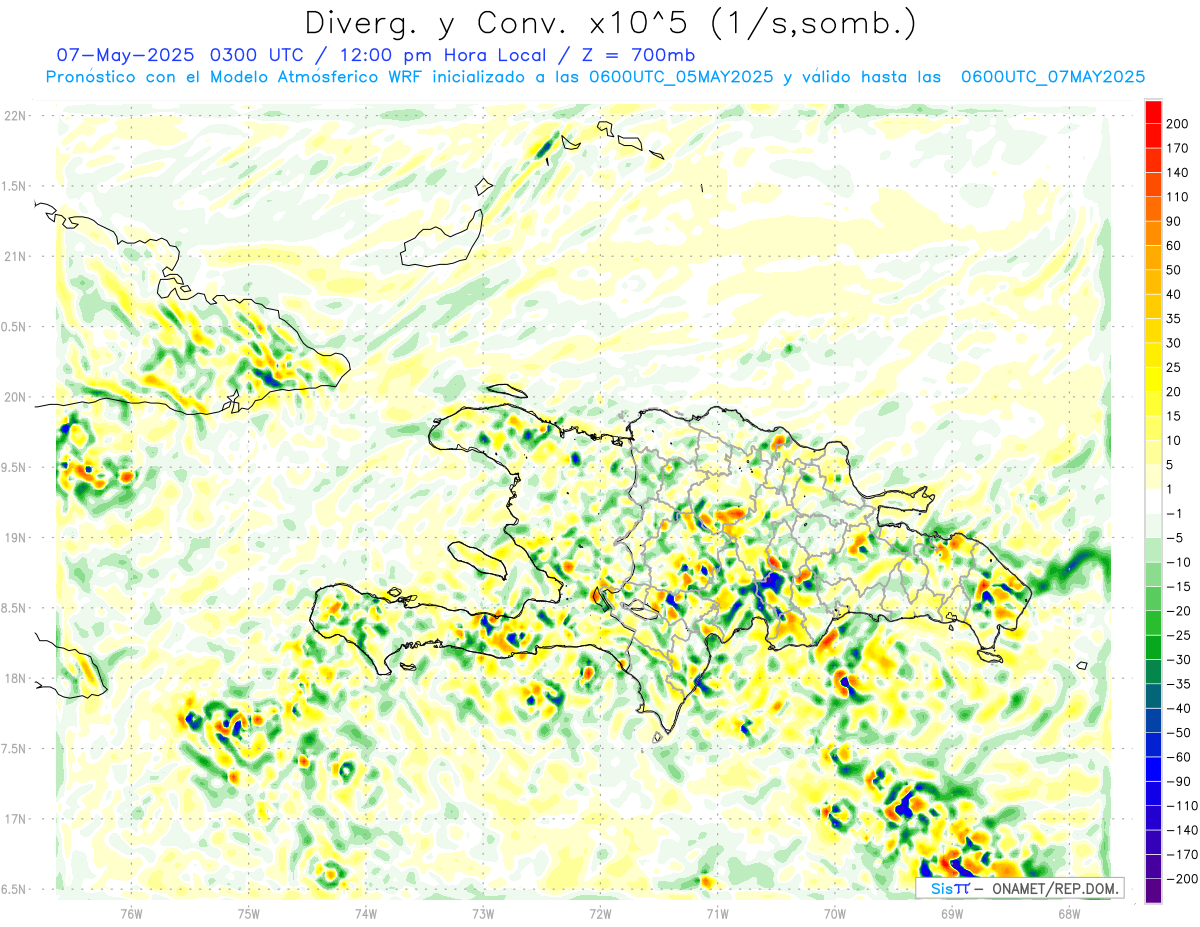Click the positive '1' color scale value
The height and width of the screenshot is (927, 1200).
1171,489
